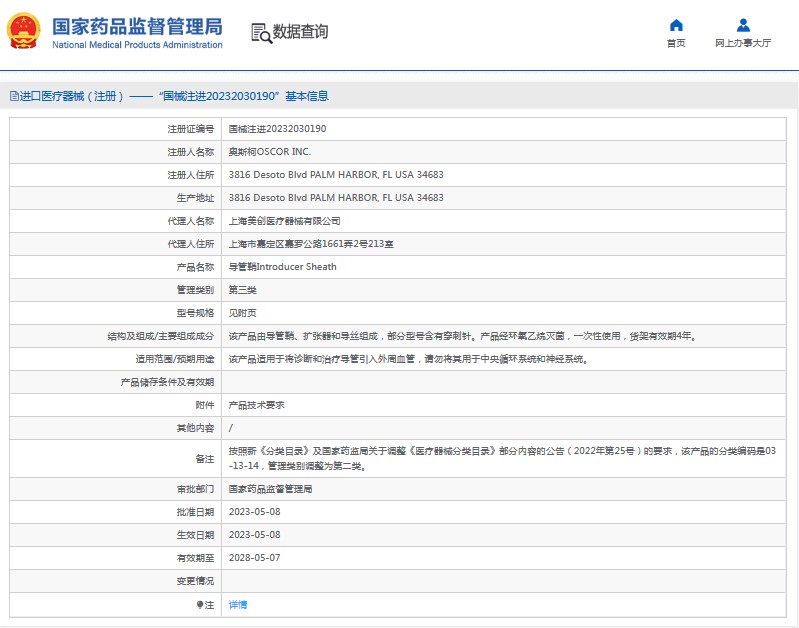
Task: Open the 详情 link
Action: pyautogui.click(x=238, y=605)
